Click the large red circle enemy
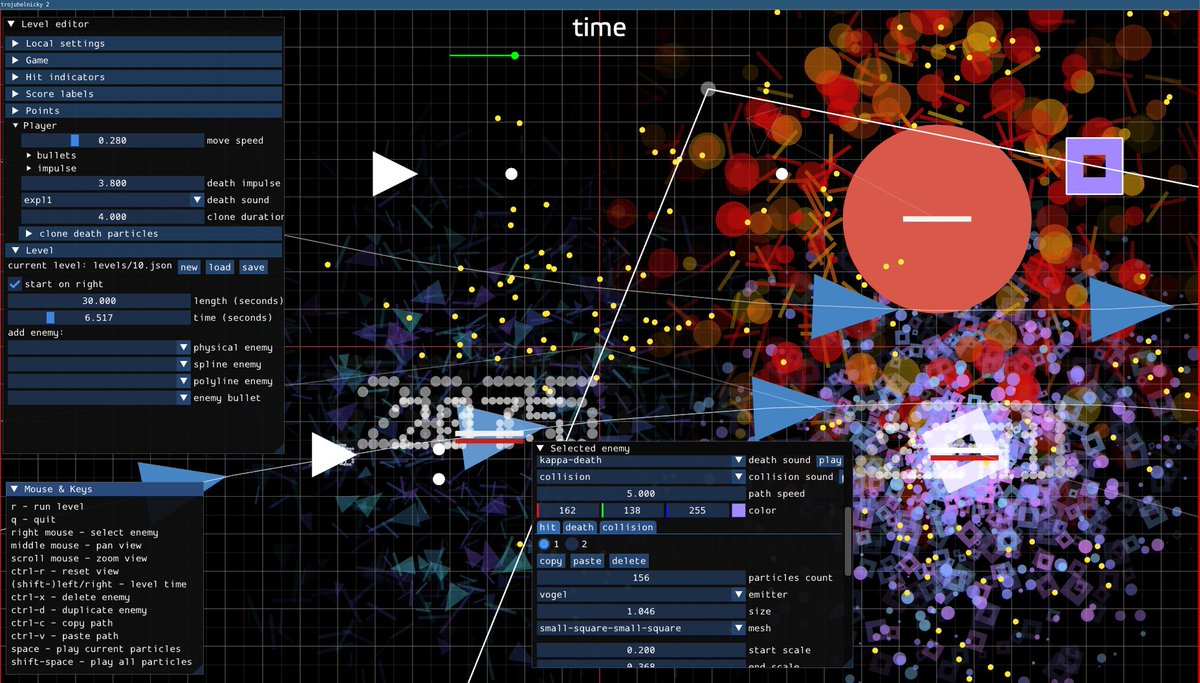This screenshot has width=1200, height=683. 936,218
